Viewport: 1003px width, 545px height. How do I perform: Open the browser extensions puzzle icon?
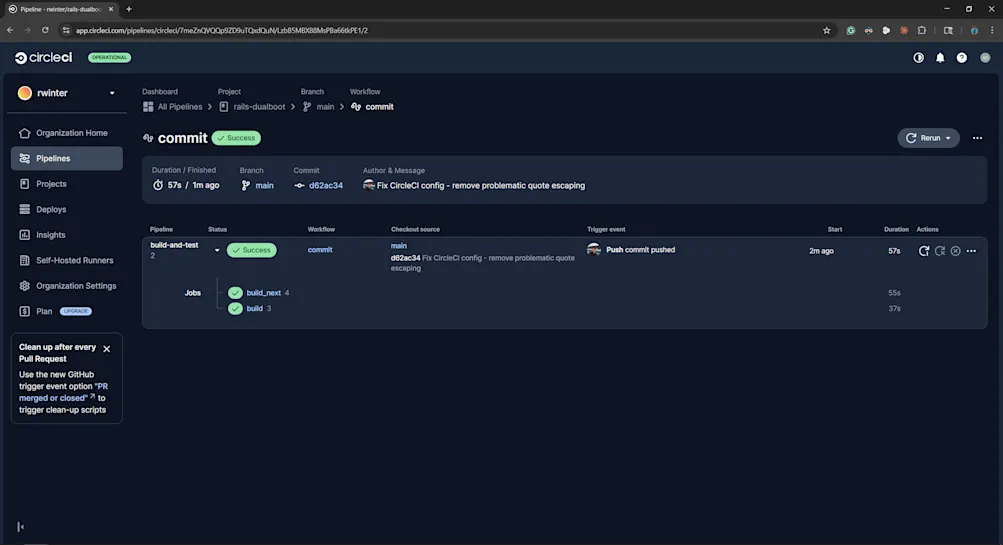point(921,30)
